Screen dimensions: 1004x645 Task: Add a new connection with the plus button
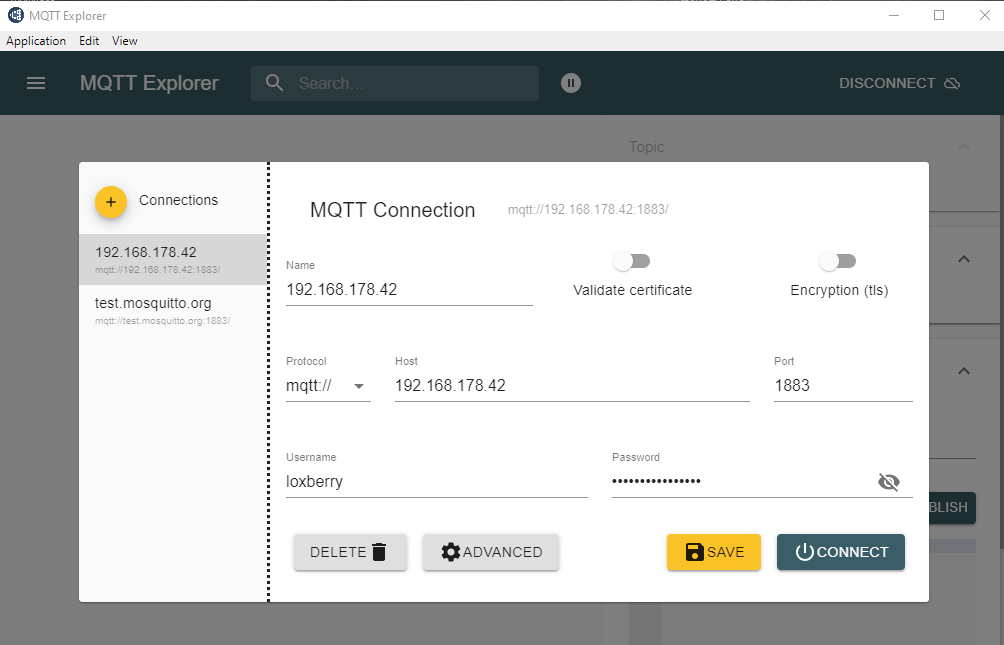pos(111,202)
